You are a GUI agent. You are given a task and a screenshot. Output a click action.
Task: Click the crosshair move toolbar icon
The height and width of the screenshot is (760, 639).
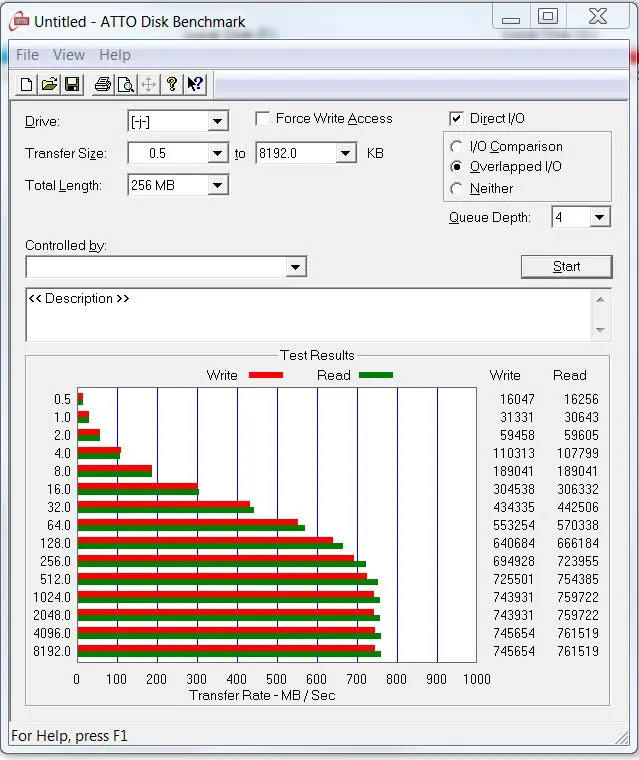[x=148, y=84]
